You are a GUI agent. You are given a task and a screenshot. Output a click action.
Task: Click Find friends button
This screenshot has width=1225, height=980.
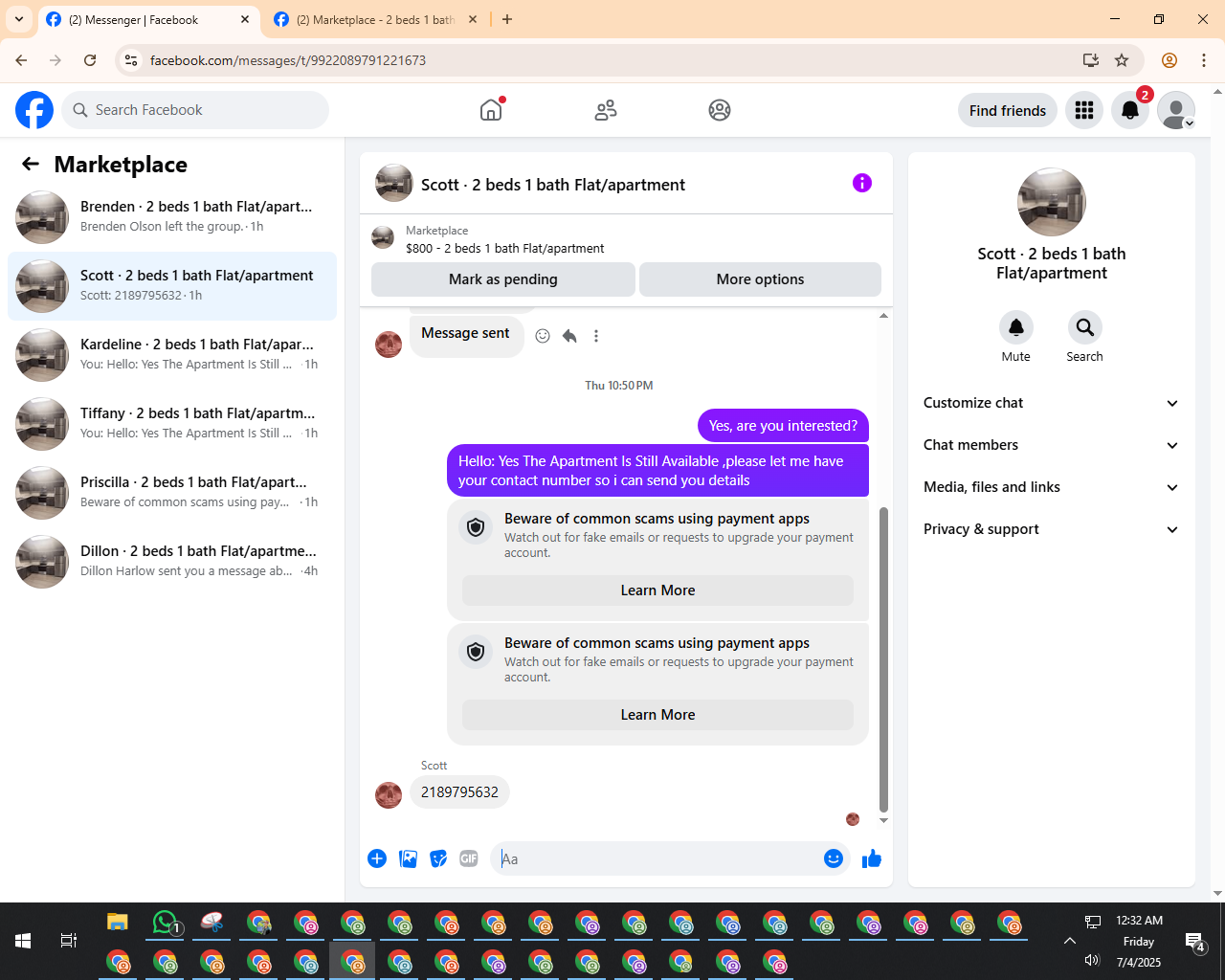click(1008, 110)
